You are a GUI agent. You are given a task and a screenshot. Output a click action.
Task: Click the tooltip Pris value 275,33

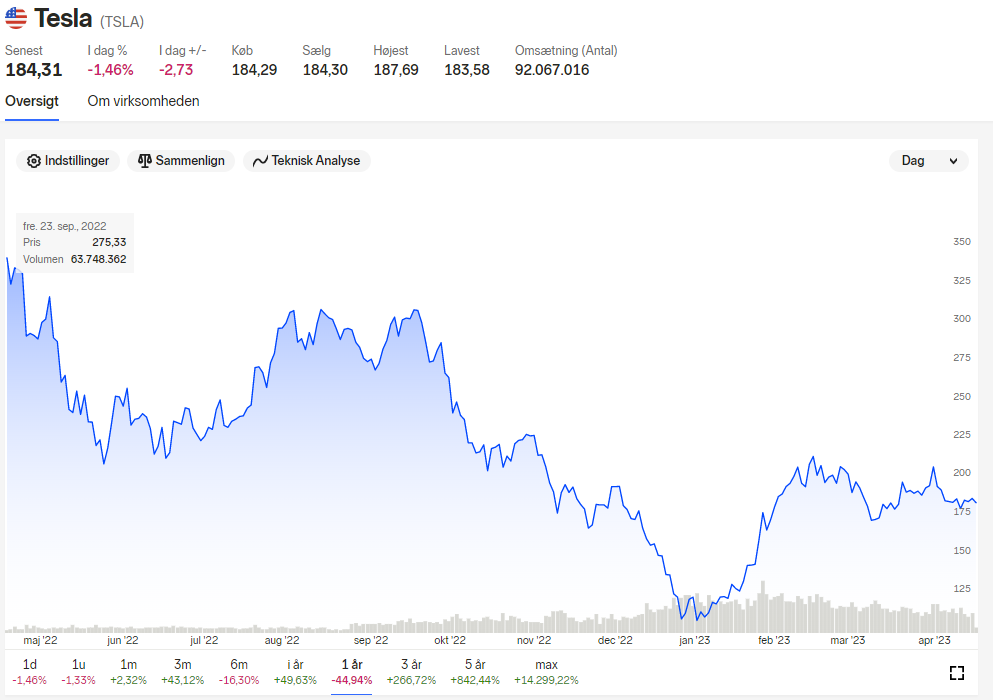tap(109, 242)
